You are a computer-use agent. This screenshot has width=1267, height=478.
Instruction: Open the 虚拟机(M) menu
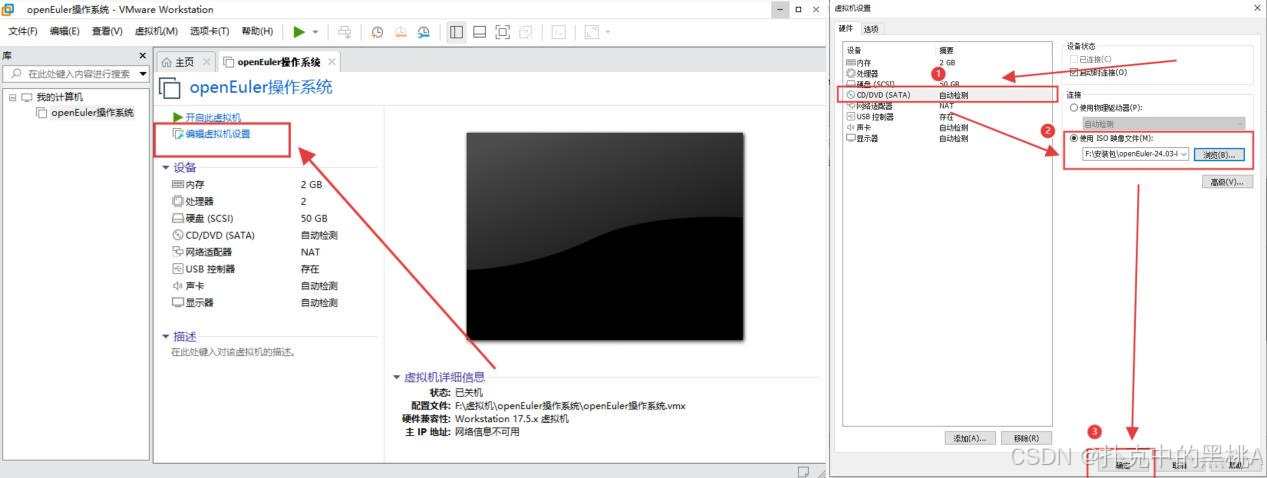[x=156, y=32]
